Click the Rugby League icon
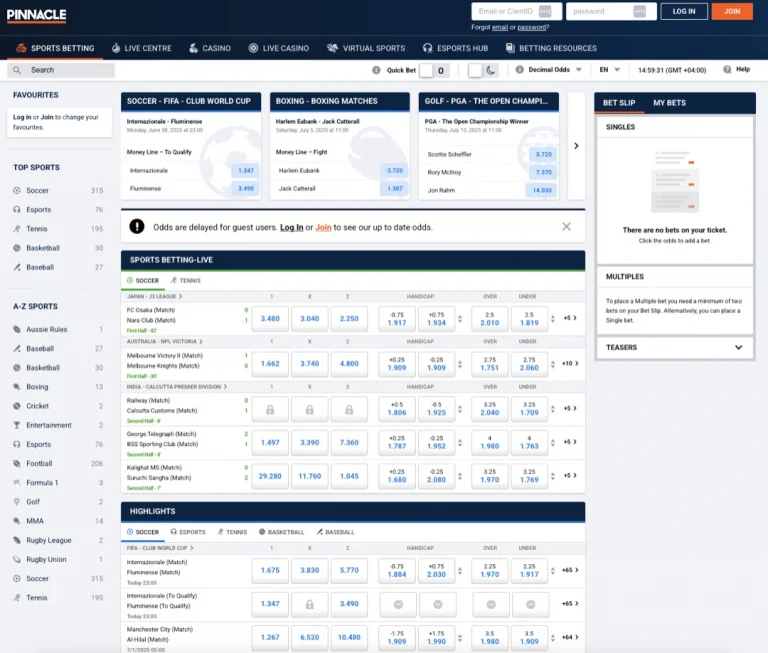Viewport: 768px width, 653px height. pyautogui.click(x=17, y=540)
